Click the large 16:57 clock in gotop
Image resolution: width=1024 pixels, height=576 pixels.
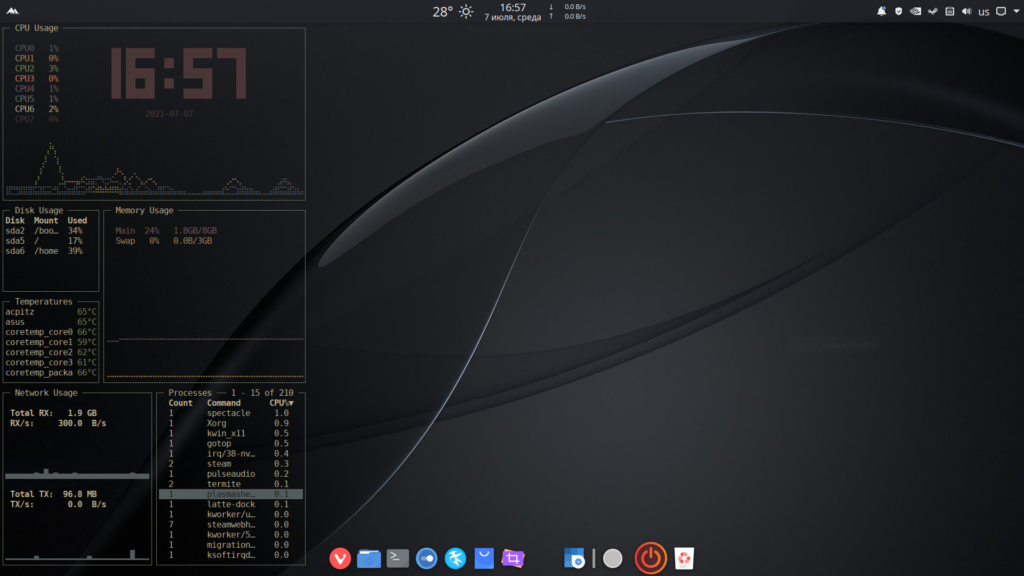[x=178, y=74]
